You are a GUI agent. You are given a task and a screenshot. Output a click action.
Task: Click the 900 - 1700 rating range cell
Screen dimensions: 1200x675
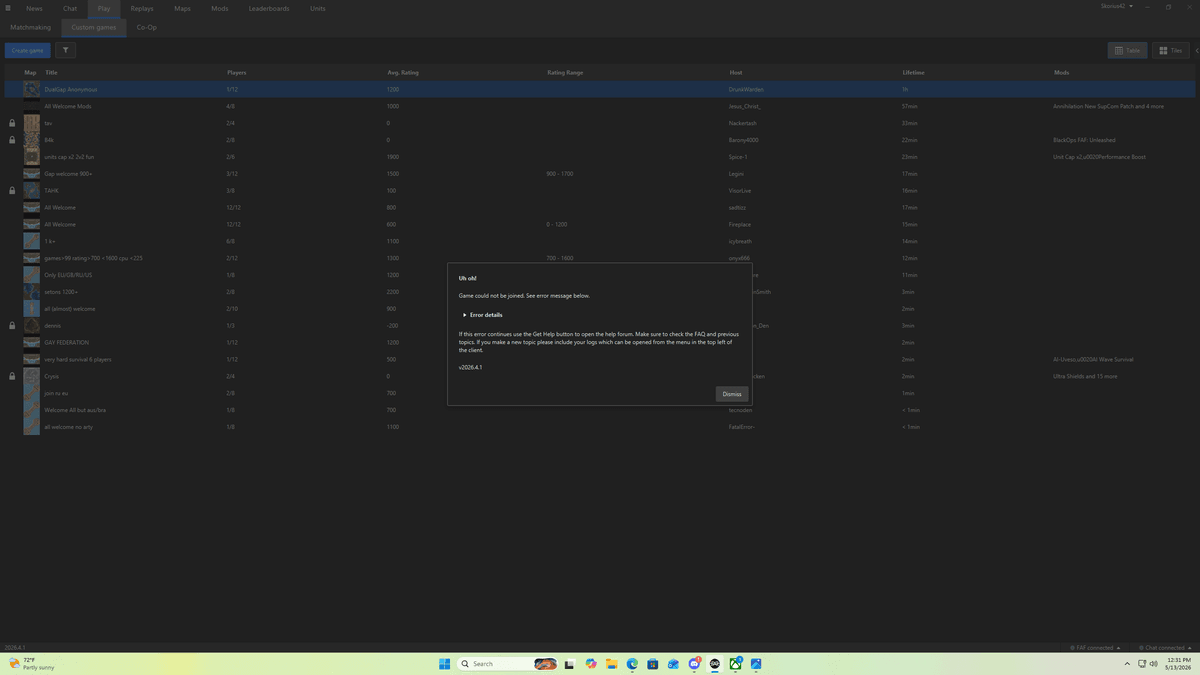tap(559, 174)
